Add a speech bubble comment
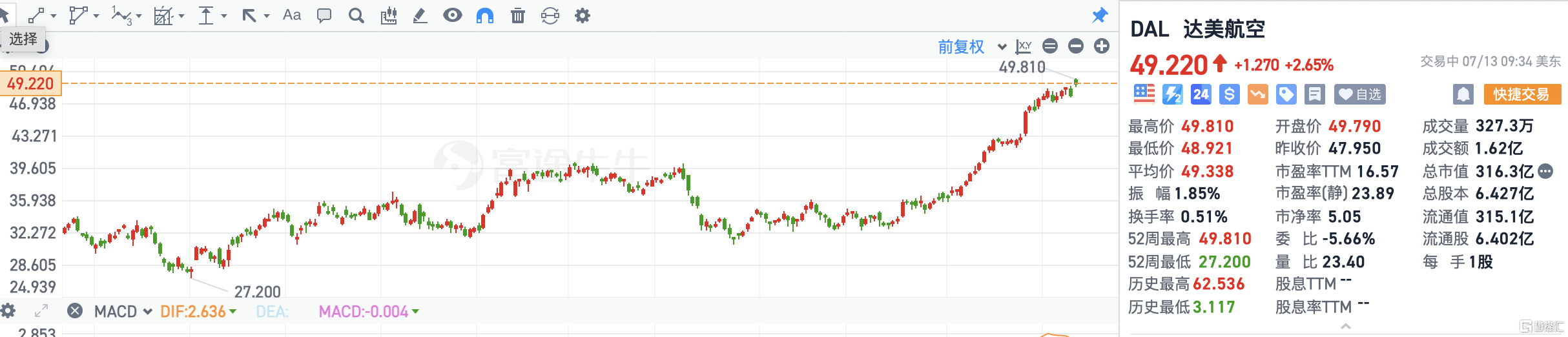 tap(324, 15)
